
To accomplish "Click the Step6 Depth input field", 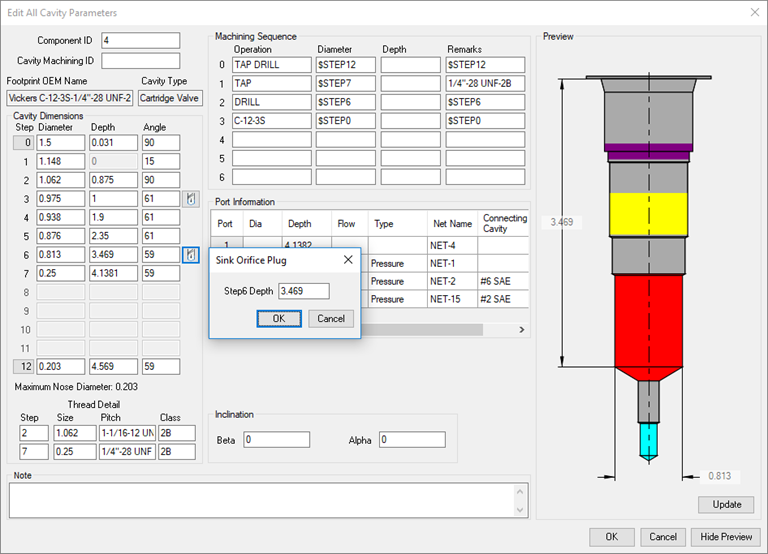I will 303,291.
